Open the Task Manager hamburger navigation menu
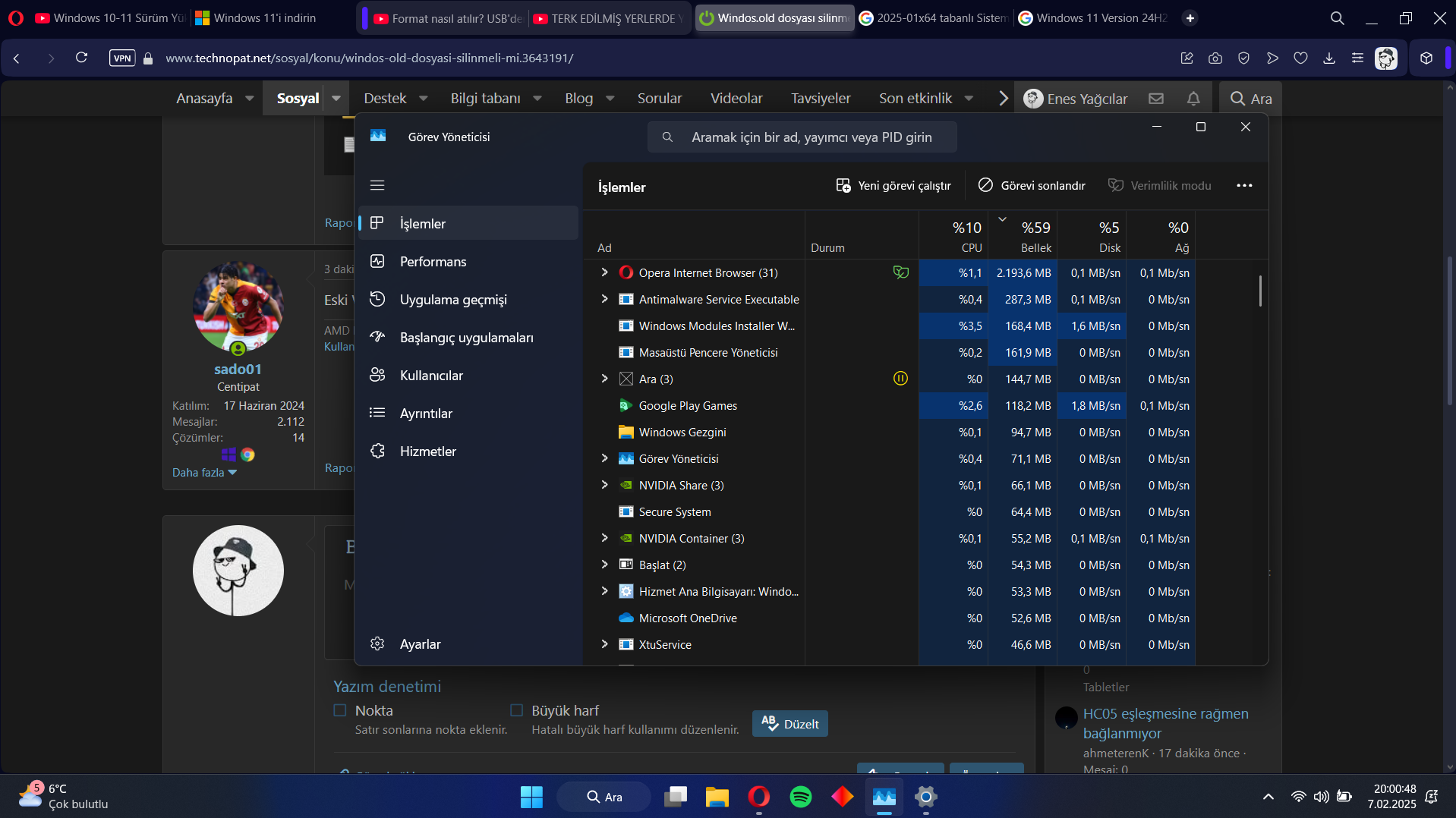The height and width of the screenshot is (818, 1456). coord(377,185)
